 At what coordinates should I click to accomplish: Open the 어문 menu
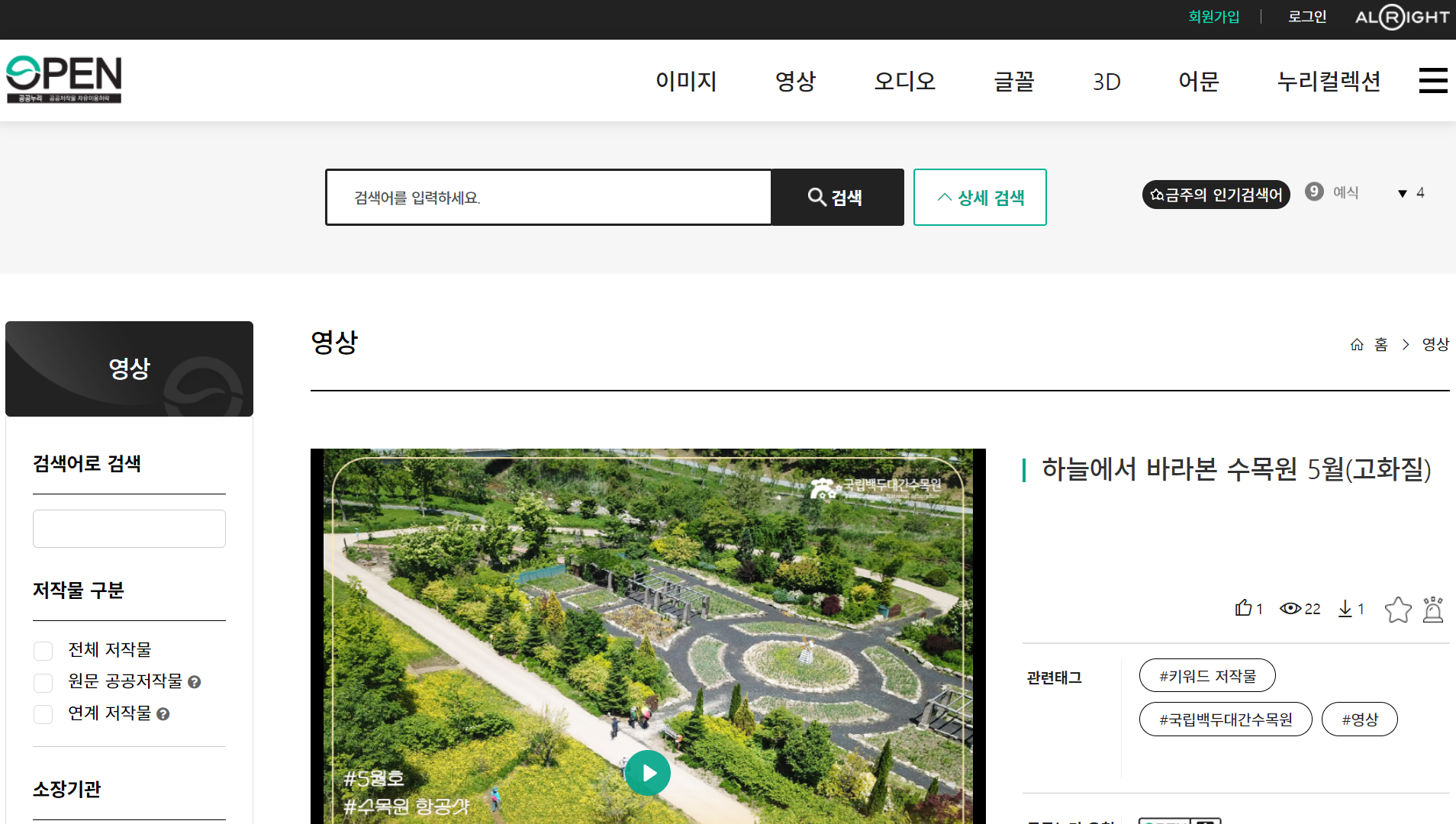pos(1199,81)
